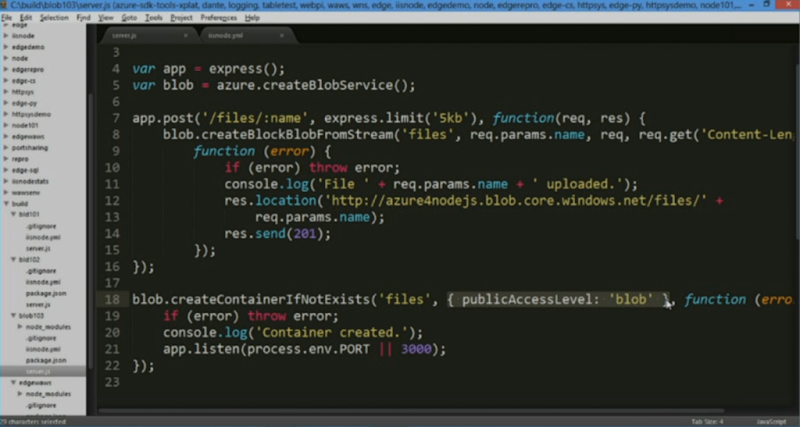This screenshot has height=427, width=800.
Task: Open the Preferences menu
Action: pyautogui.click(x=218, y=18)
